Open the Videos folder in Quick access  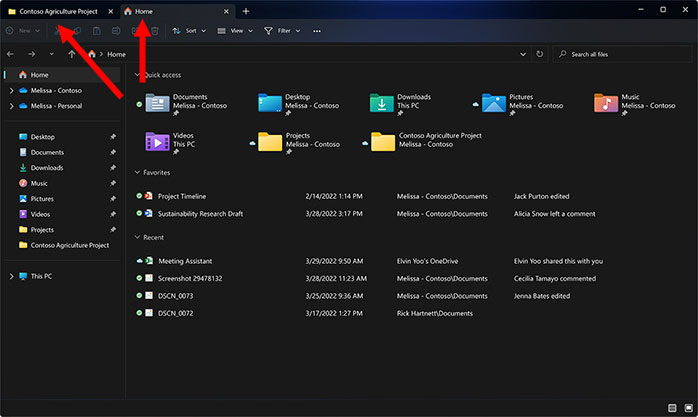159,141
